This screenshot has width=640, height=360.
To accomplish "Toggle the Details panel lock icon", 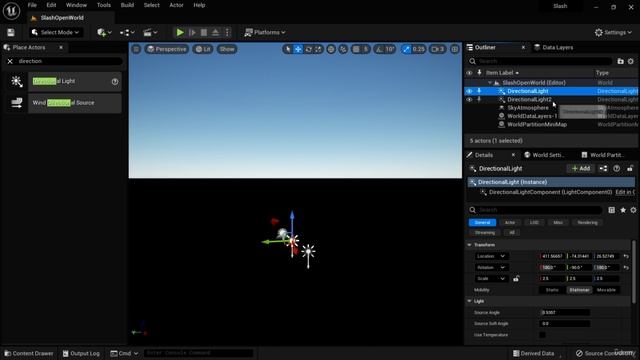I will coord(630,169).
